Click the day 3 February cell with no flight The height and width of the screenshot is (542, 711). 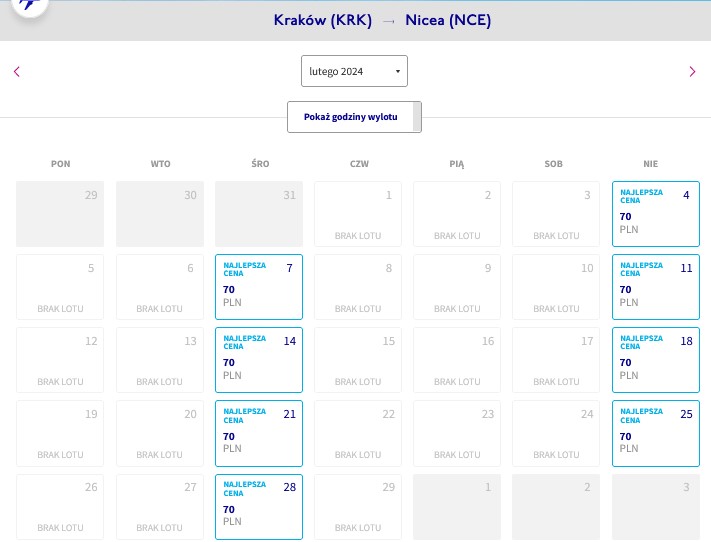556,214
